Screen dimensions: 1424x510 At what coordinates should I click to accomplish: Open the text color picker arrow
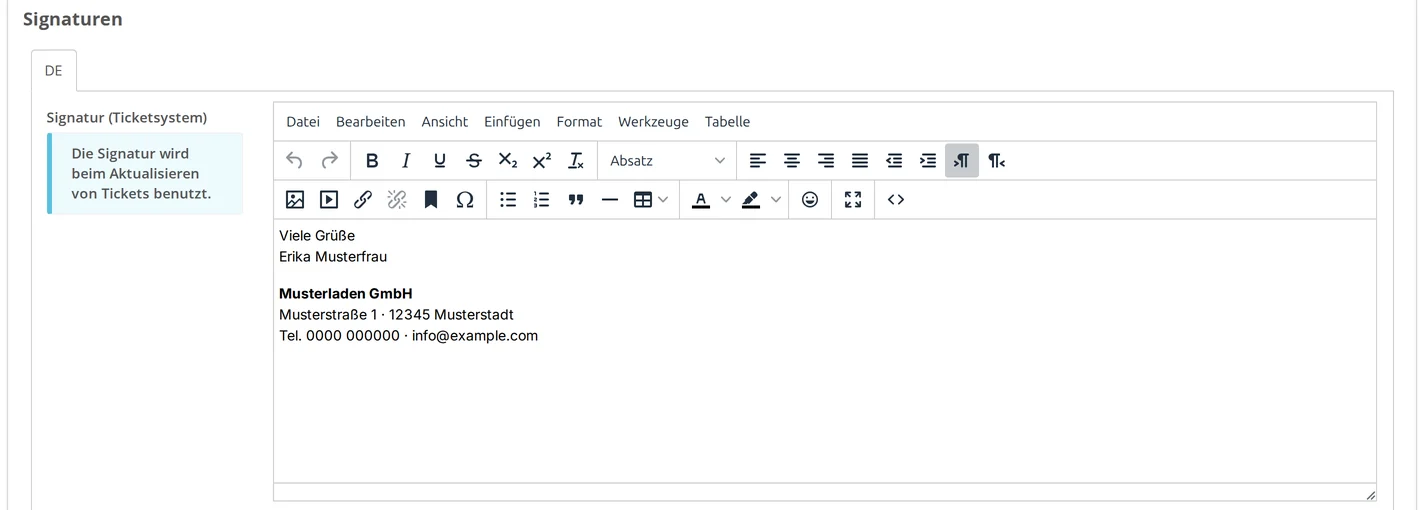[x=726, y=199]
